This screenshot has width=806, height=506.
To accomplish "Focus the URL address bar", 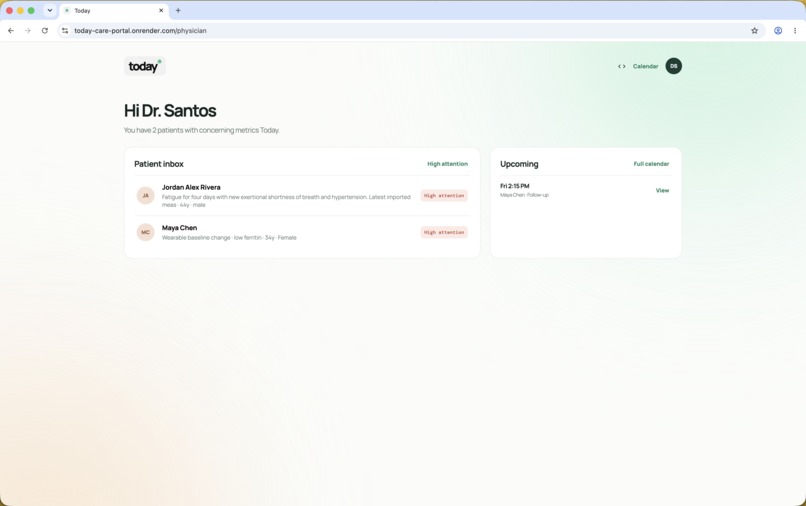I will (x=409, y=31).
